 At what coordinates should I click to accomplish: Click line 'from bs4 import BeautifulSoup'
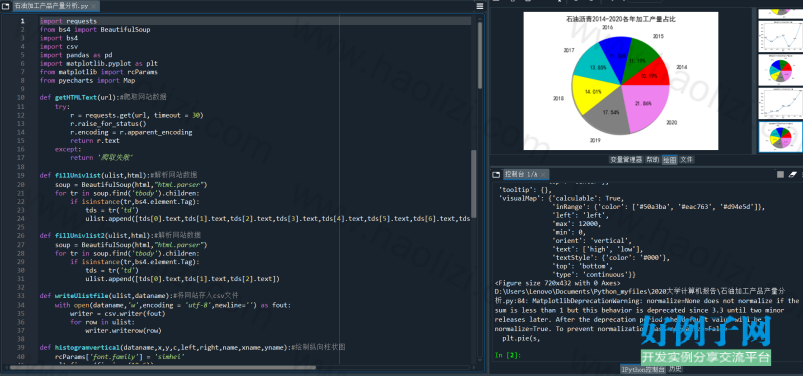(95, 30)
